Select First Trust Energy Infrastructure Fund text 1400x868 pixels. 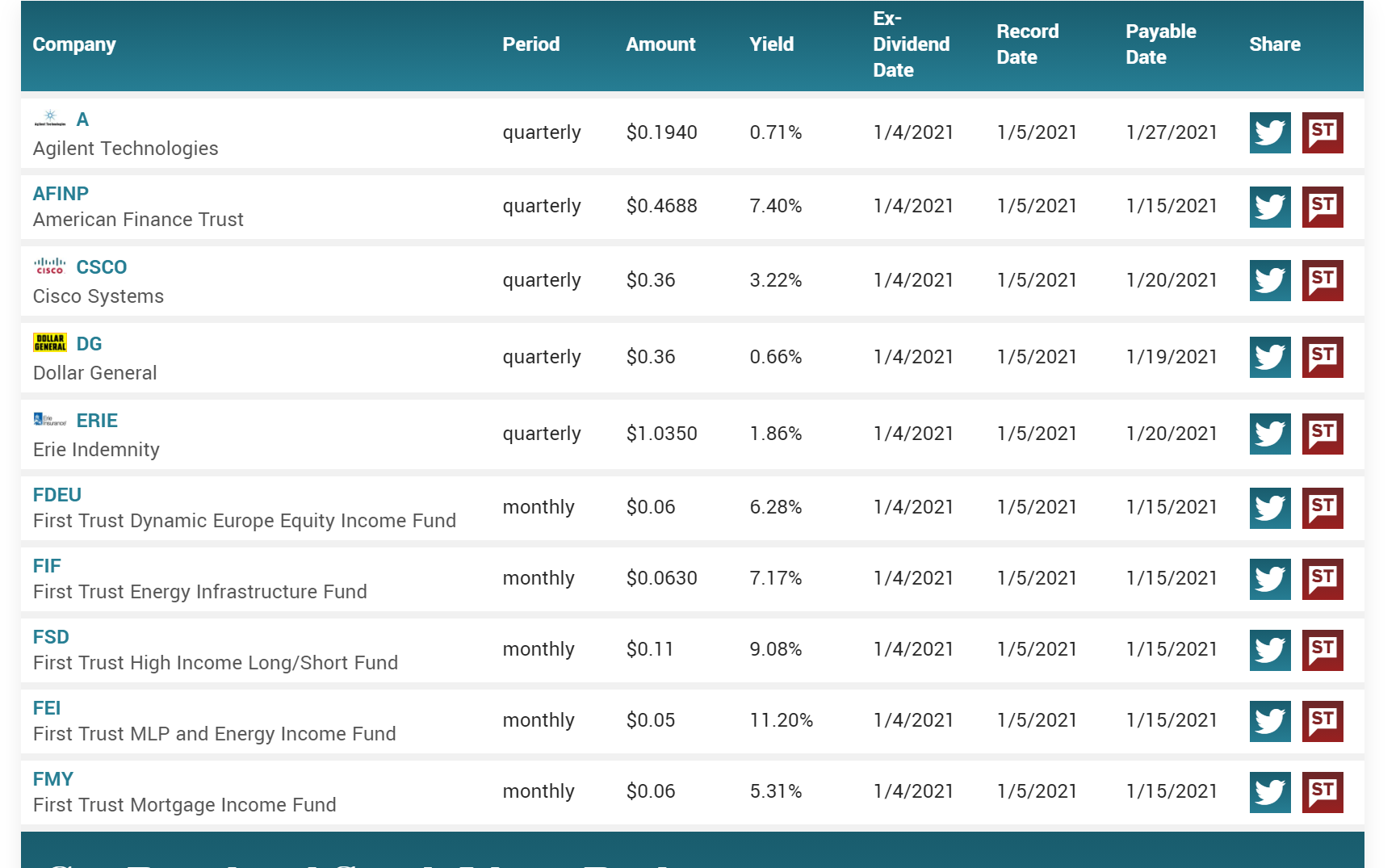[200, 592]
